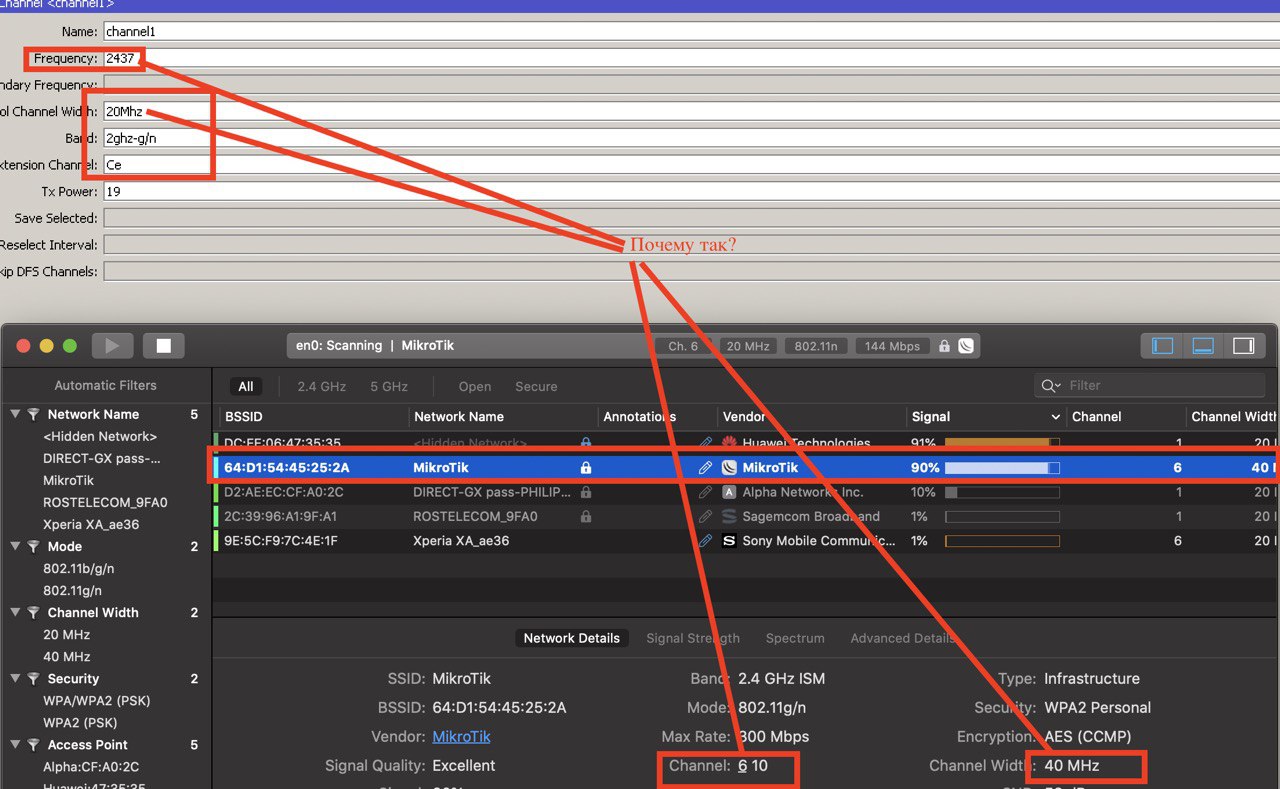Show only Secure networks
Screen dimensions: 1280x789
[x=536, y=386]
